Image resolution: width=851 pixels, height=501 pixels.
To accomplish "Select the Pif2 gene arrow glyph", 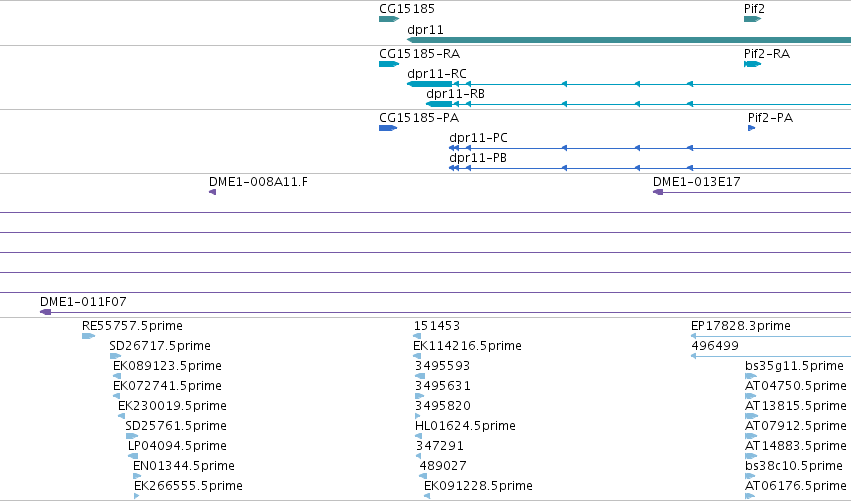I will pyautogui.click(x=752, y=19).
